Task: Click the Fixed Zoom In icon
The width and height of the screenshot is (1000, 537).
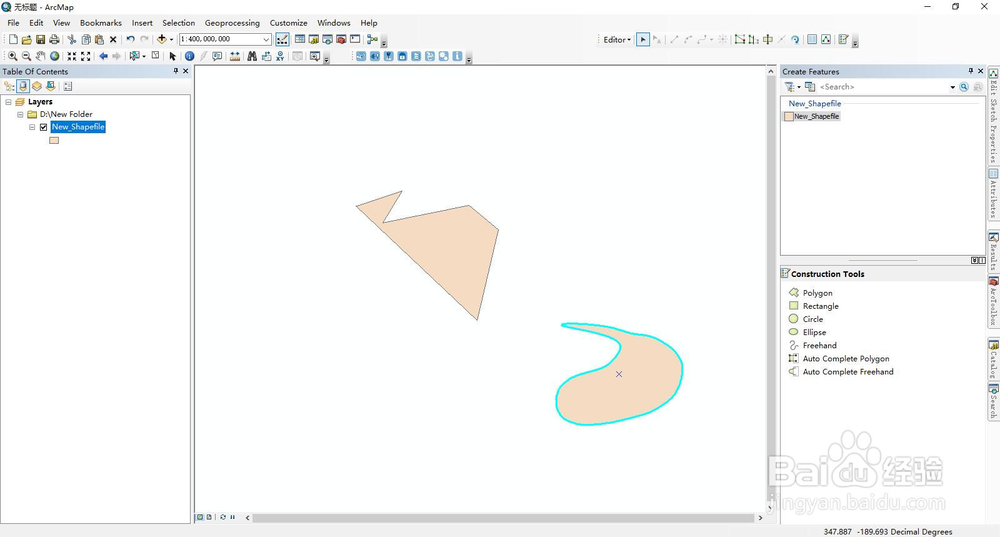Action: [x=71, y=56]
